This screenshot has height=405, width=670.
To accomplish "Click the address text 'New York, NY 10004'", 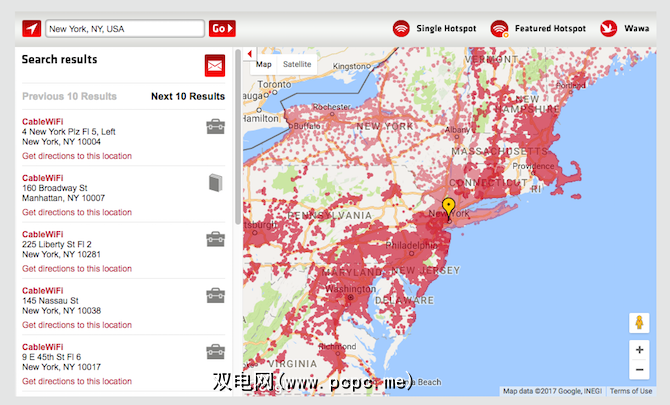I will (62, 142).
